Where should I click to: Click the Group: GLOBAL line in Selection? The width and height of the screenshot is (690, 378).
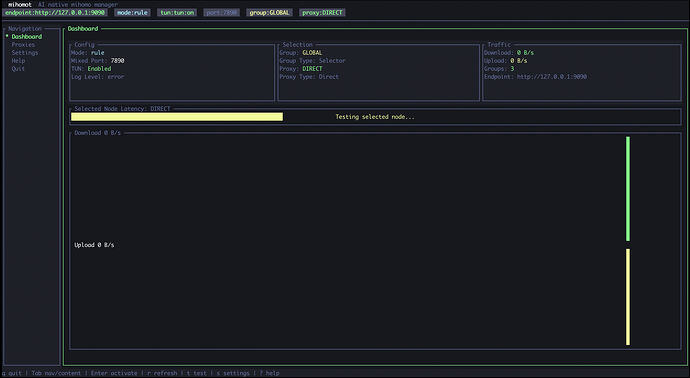click(301, 52)
